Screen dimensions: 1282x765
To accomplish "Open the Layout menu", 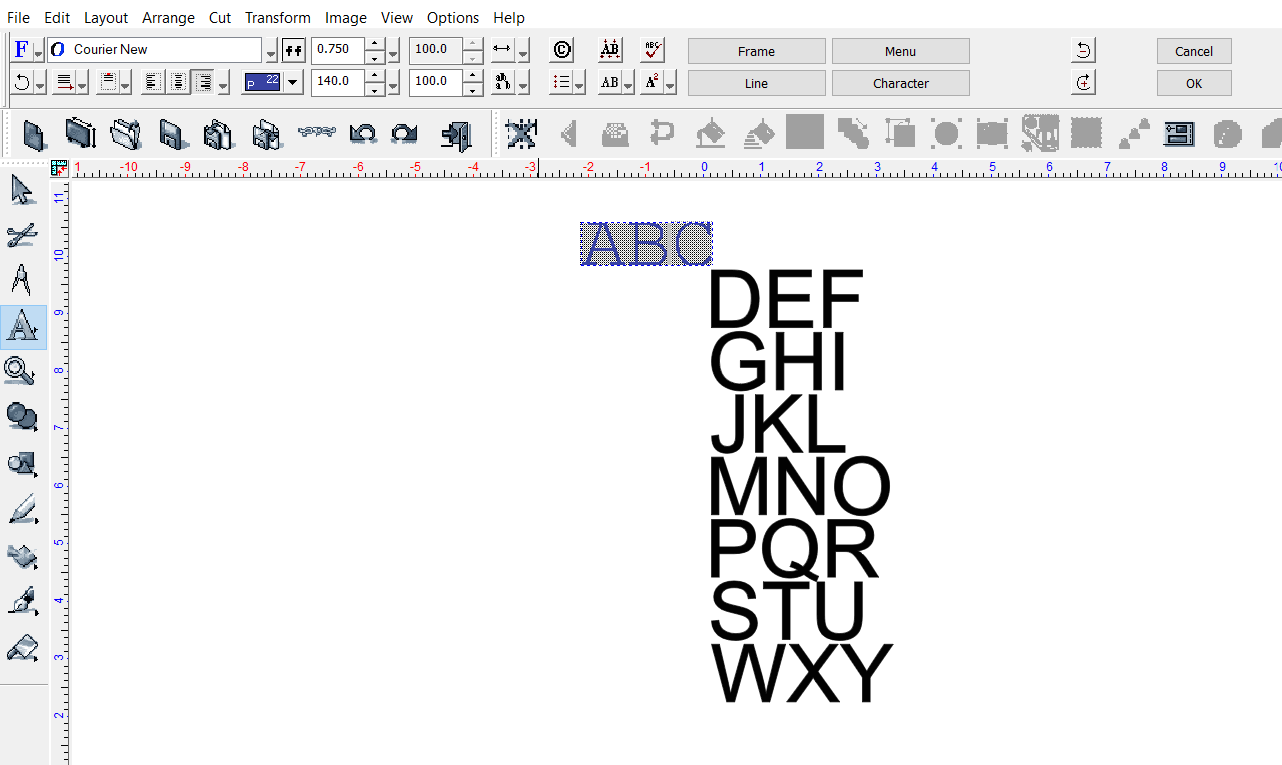I will [x=106, y=18].
